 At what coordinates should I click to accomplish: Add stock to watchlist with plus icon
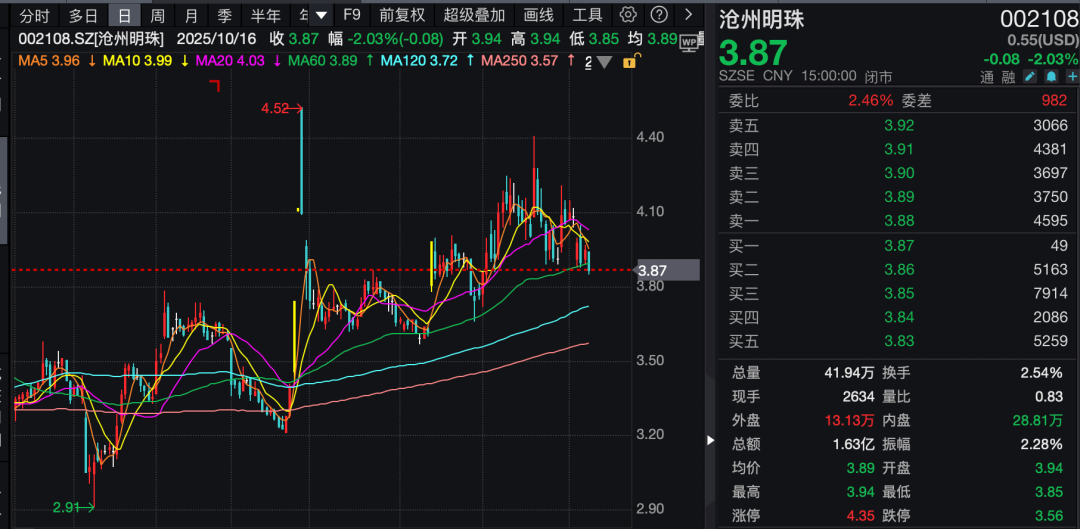[1071, 76]
